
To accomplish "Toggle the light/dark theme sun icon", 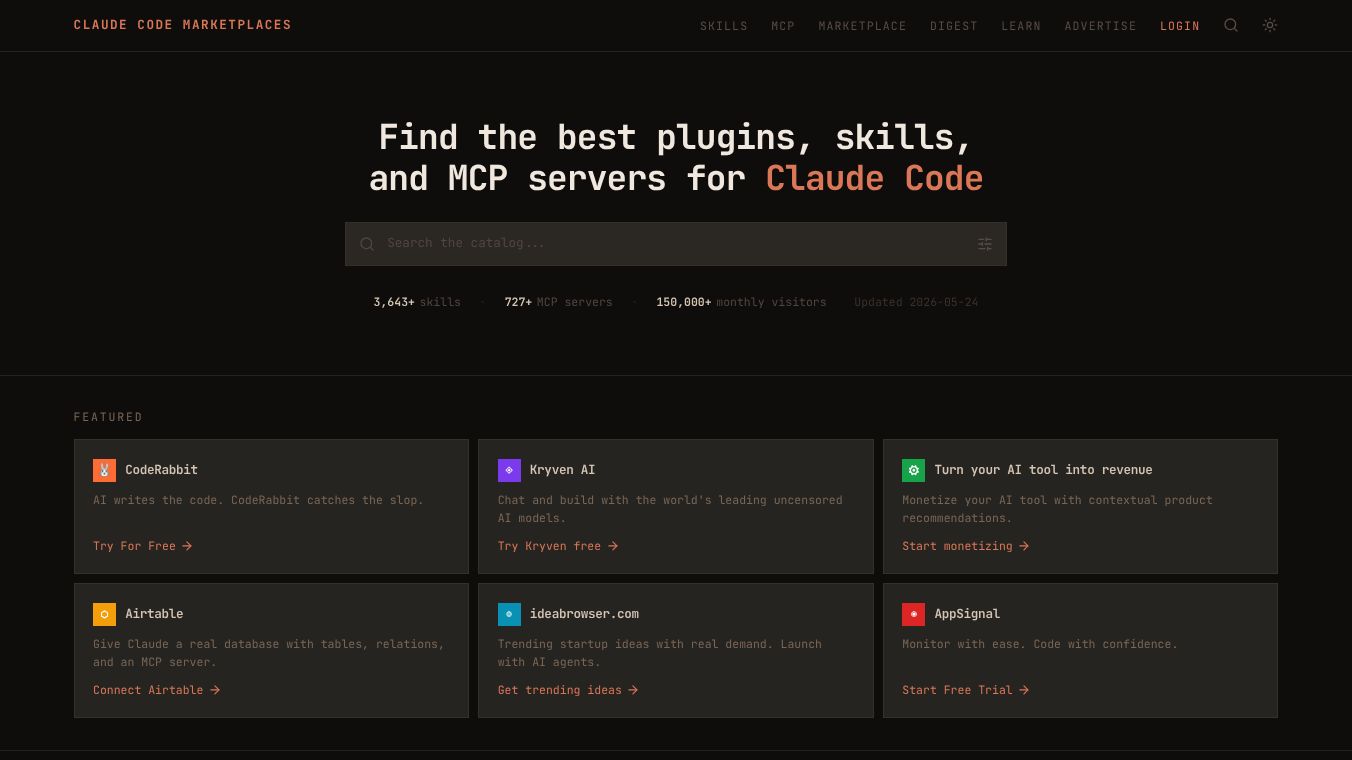I will (1270, 25).
